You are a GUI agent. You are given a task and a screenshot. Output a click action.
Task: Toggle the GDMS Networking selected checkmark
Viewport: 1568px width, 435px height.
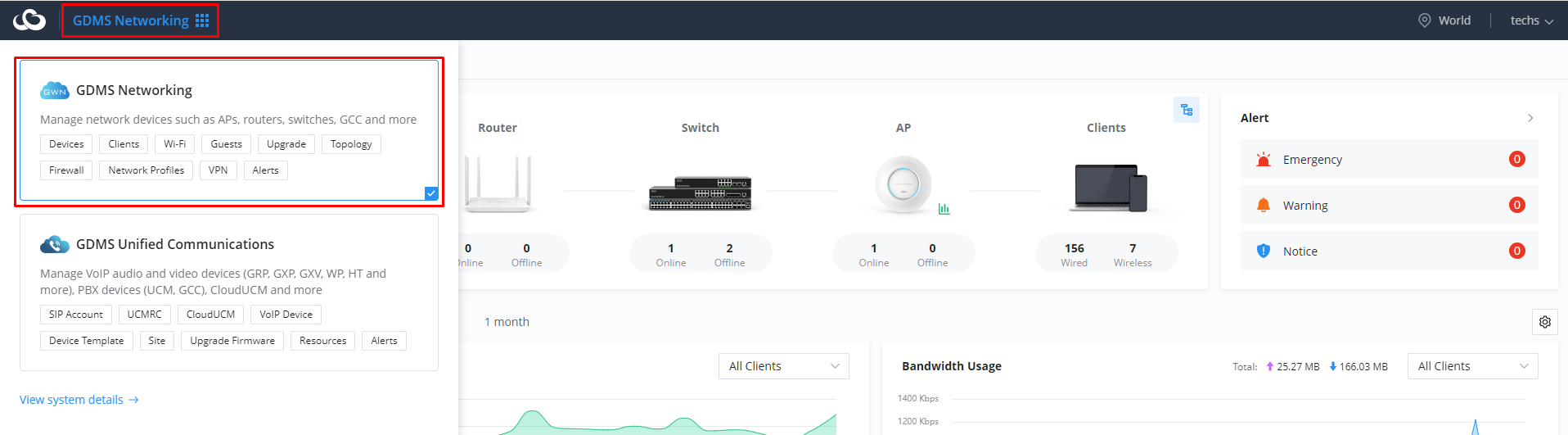[431, 193]
